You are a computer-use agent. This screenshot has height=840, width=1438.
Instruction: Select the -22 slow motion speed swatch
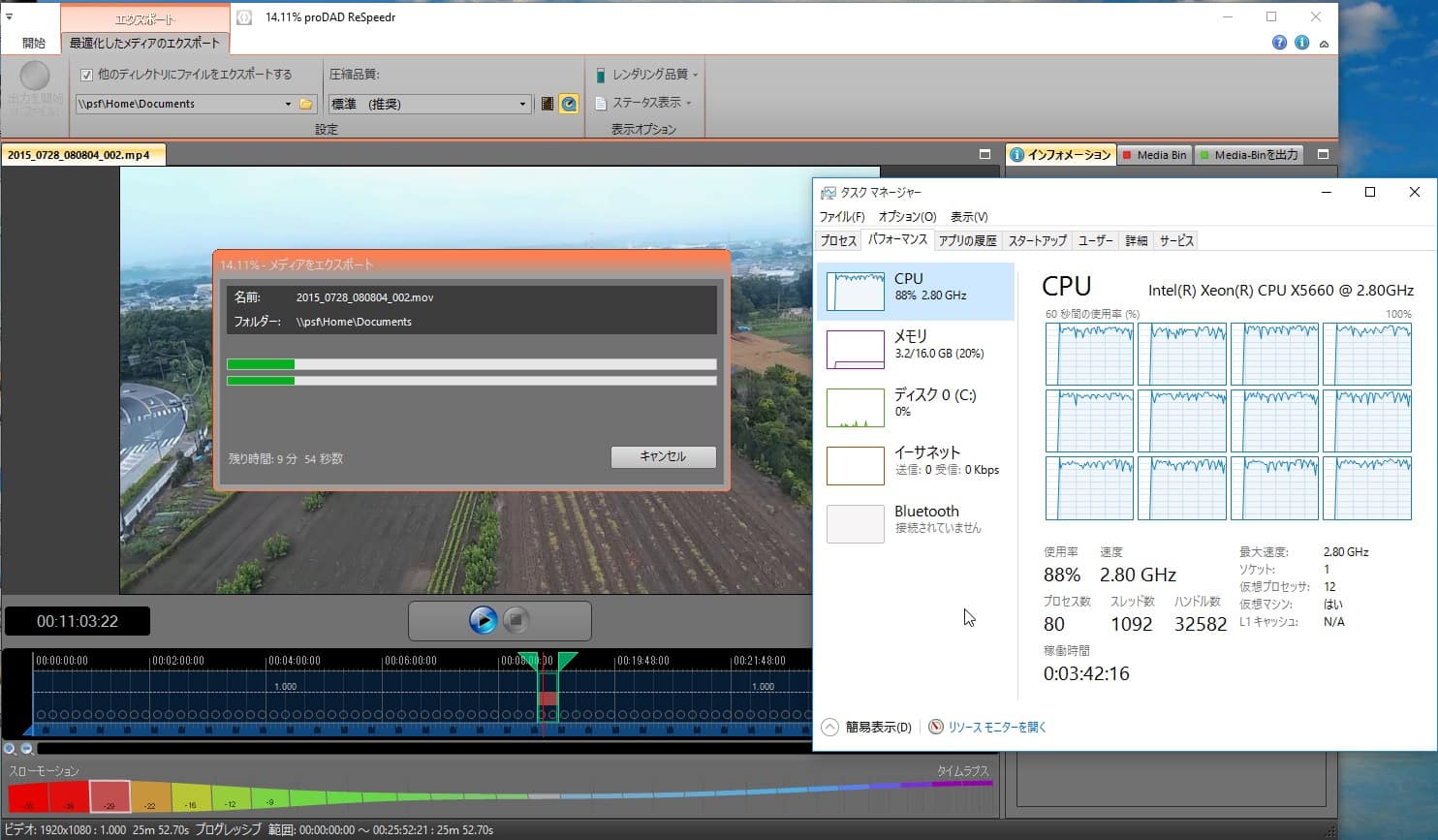150,797
